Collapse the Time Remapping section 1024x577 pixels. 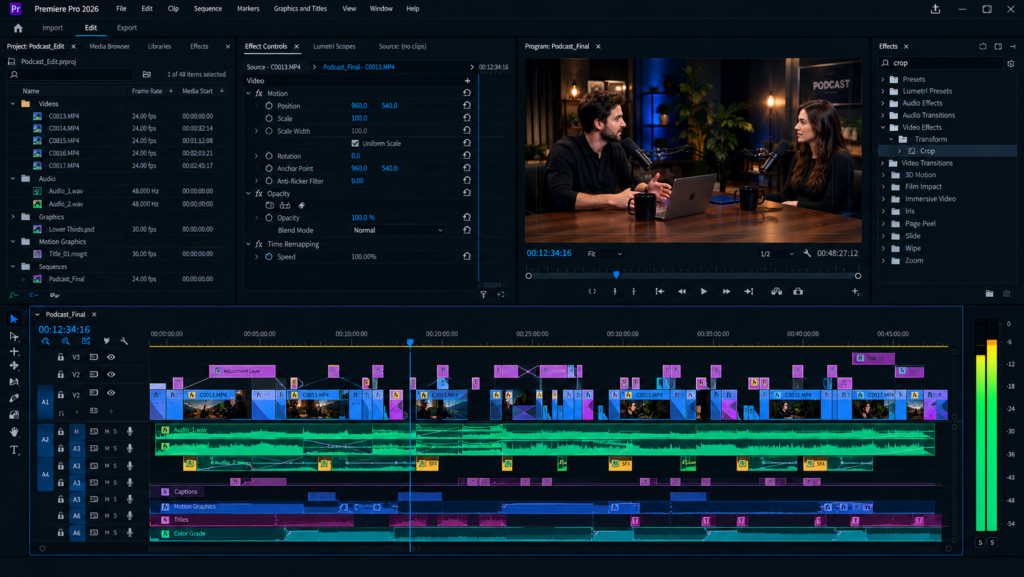tap(248, 244)
